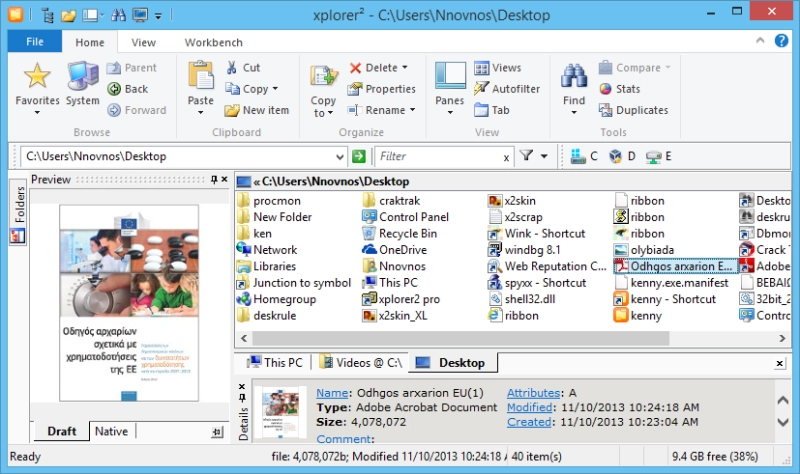
Task: Switch to drive D
Action: pyautogui.click(x=622, y=156)
